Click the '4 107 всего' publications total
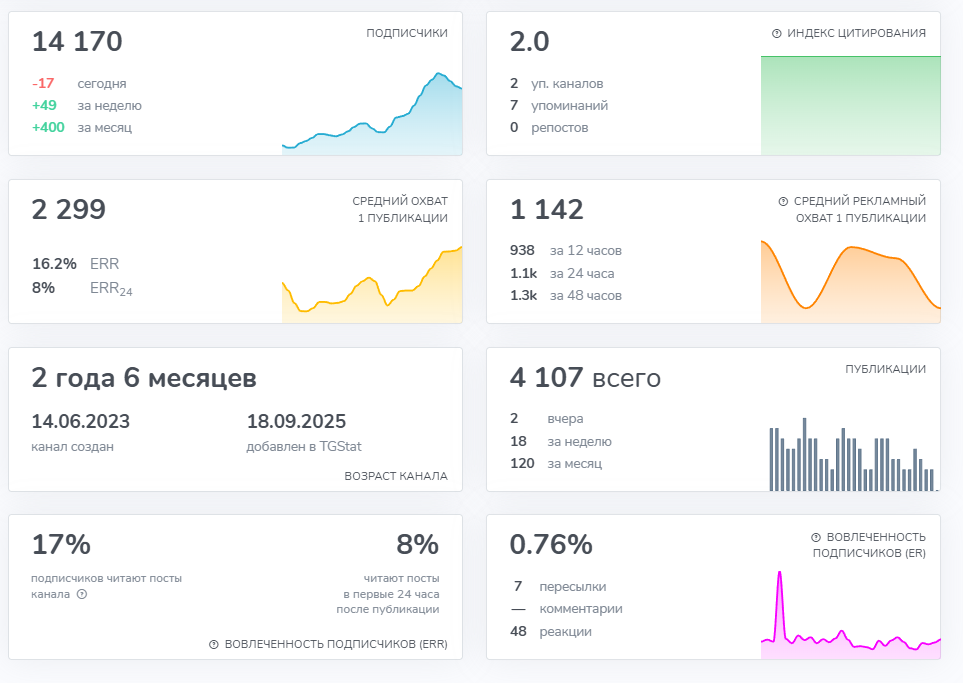Screen dimensions: 963x683 (x=585, y=378)
